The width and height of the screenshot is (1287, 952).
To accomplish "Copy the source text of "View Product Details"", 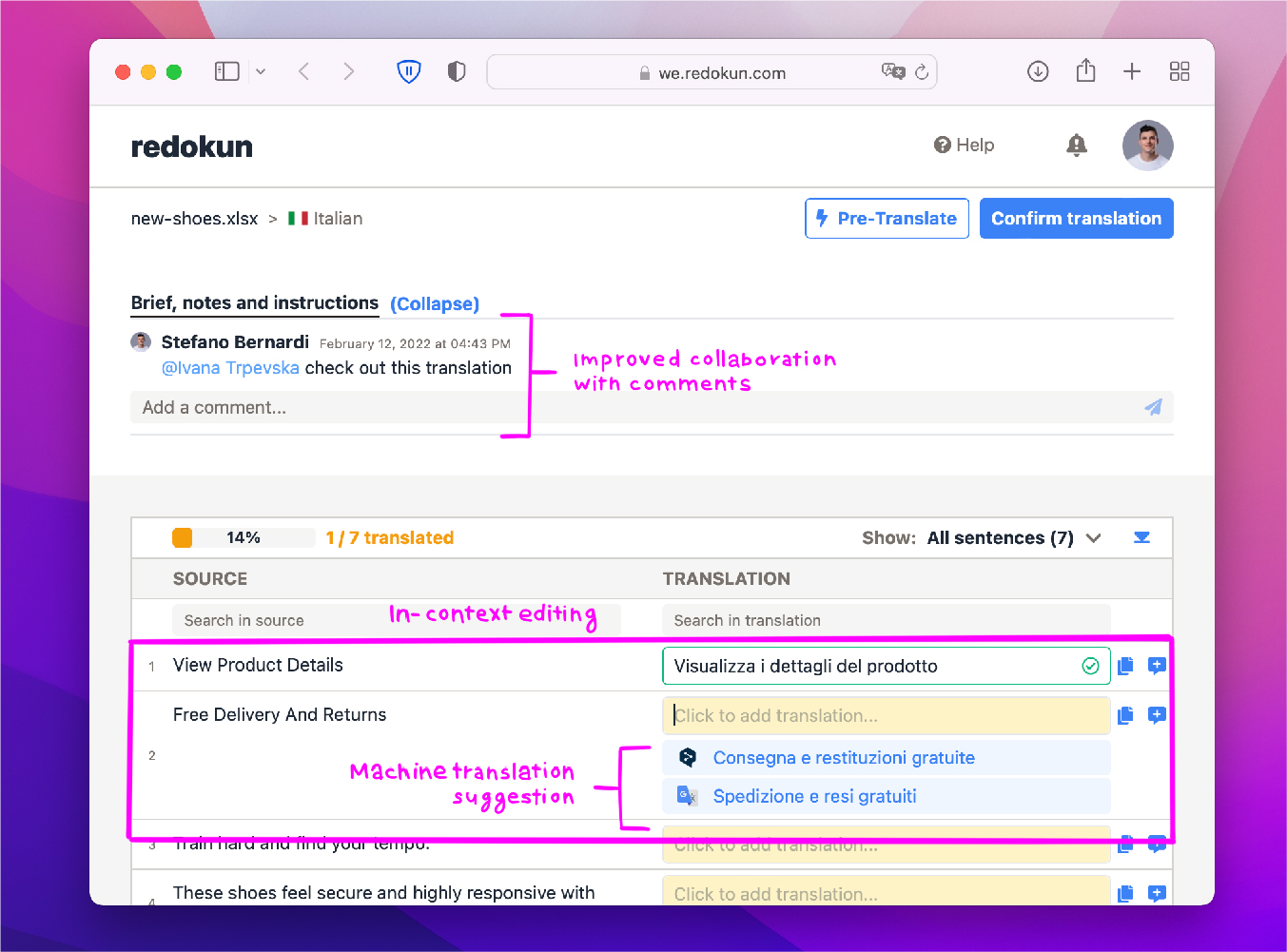I will 1125,666.
